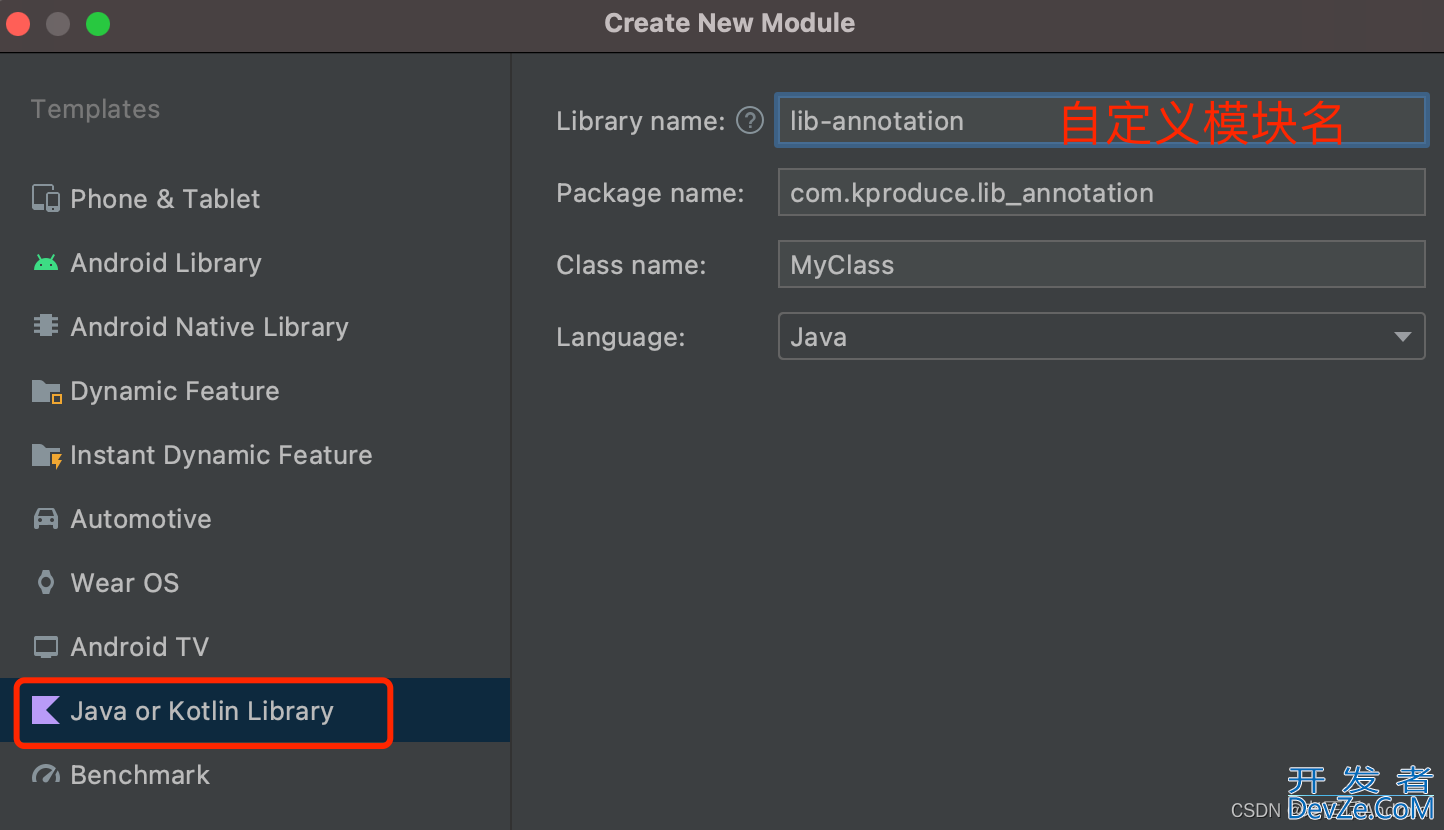Click the Phone & Tablet template icon
The image size is (1444, 830).
coord(46,199)
